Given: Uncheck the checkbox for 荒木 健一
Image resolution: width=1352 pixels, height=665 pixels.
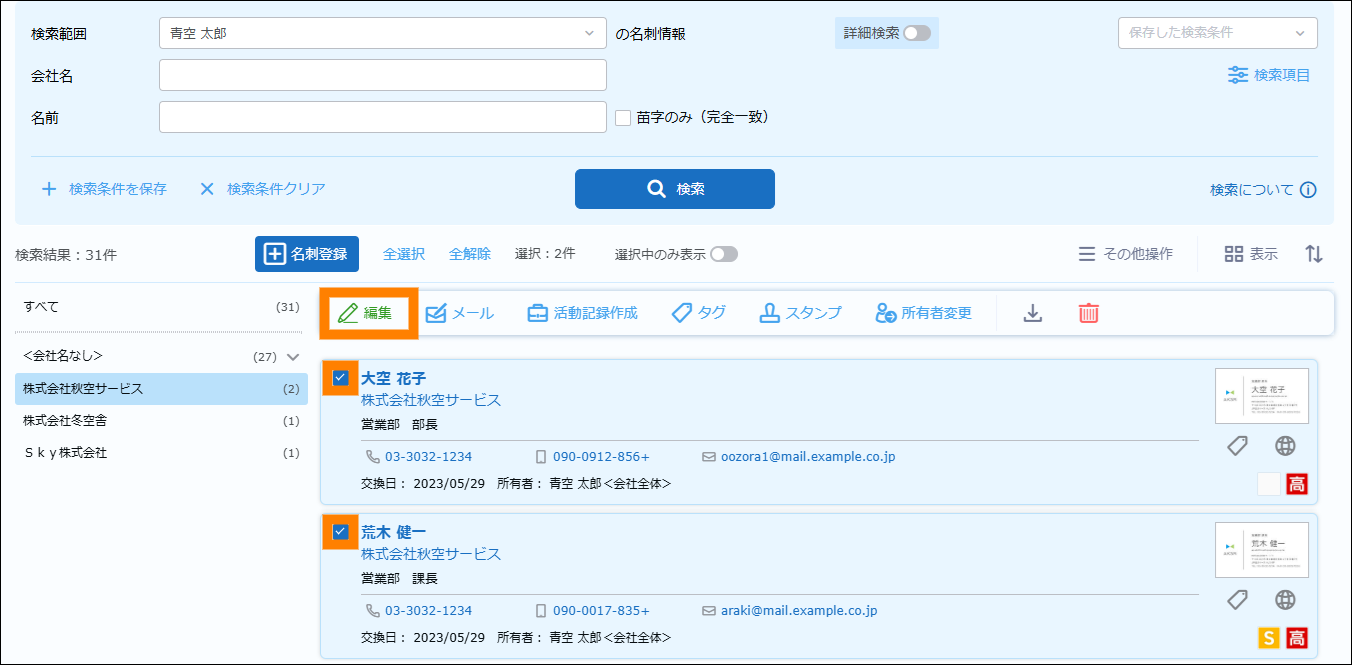Looking at the screenshot, I should click(x=340, y=531).
